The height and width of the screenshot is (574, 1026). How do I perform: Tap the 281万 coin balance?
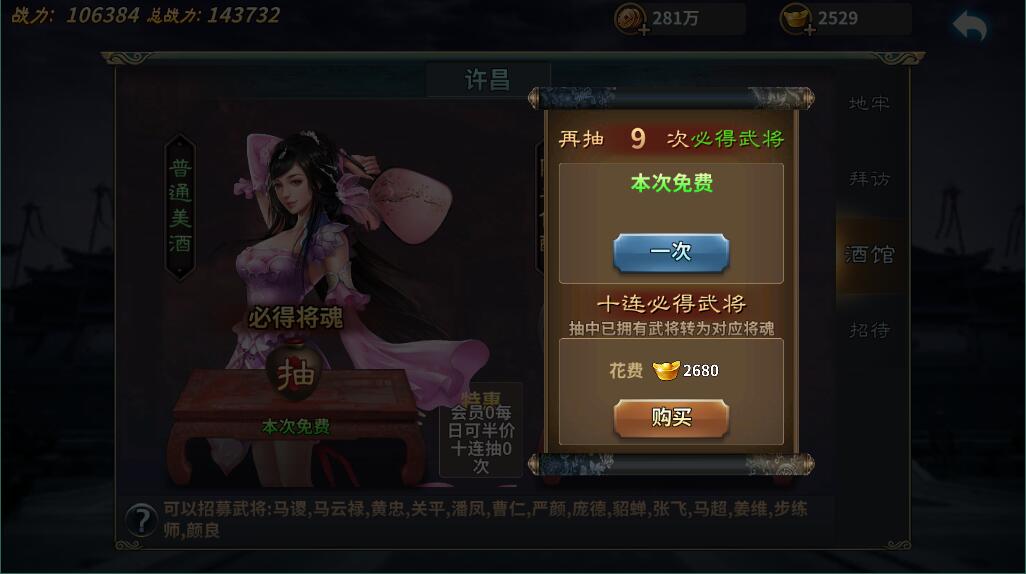[675, 18]
